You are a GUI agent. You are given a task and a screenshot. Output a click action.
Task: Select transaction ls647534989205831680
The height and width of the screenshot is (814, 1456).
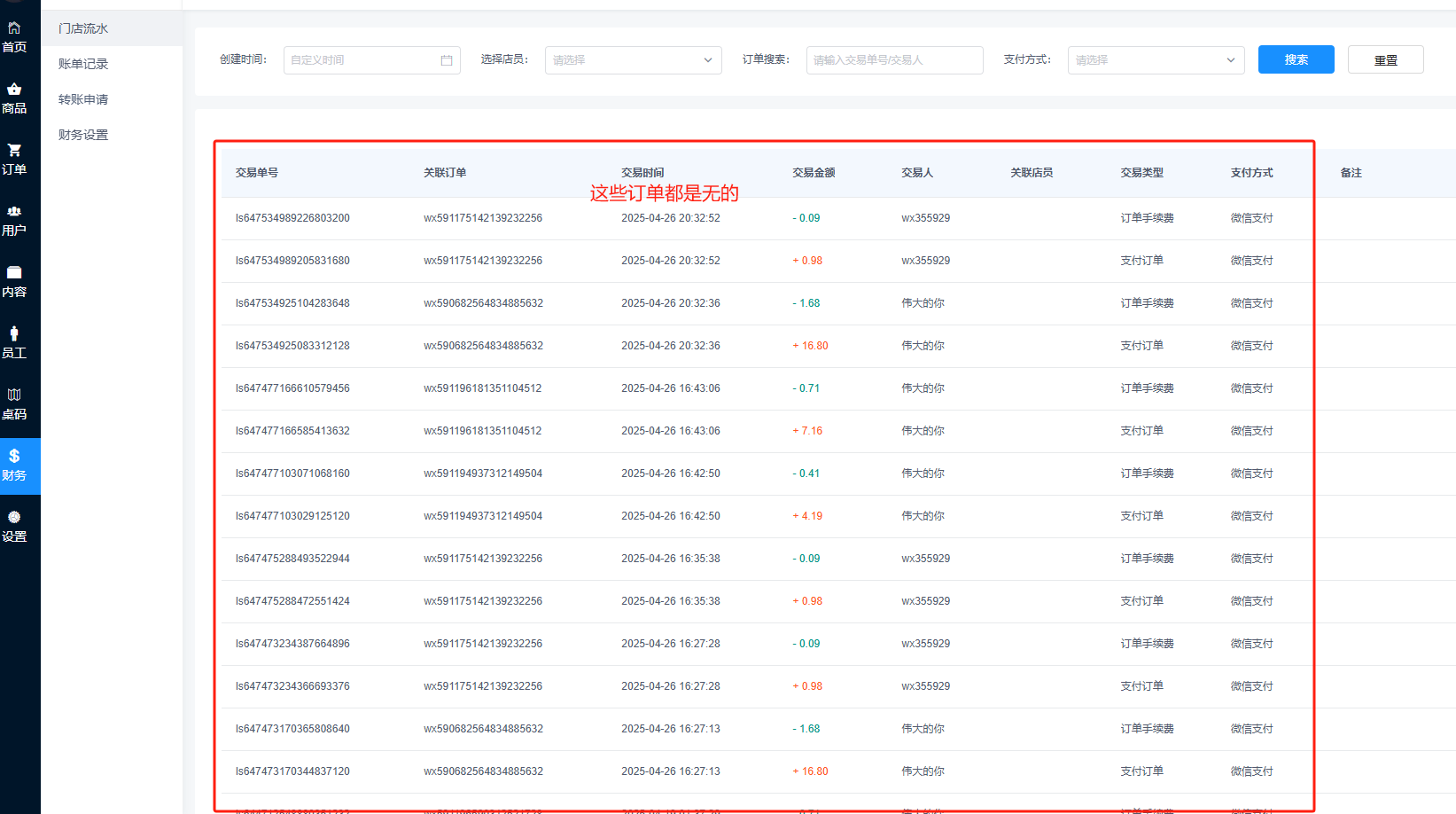[292, 261]
